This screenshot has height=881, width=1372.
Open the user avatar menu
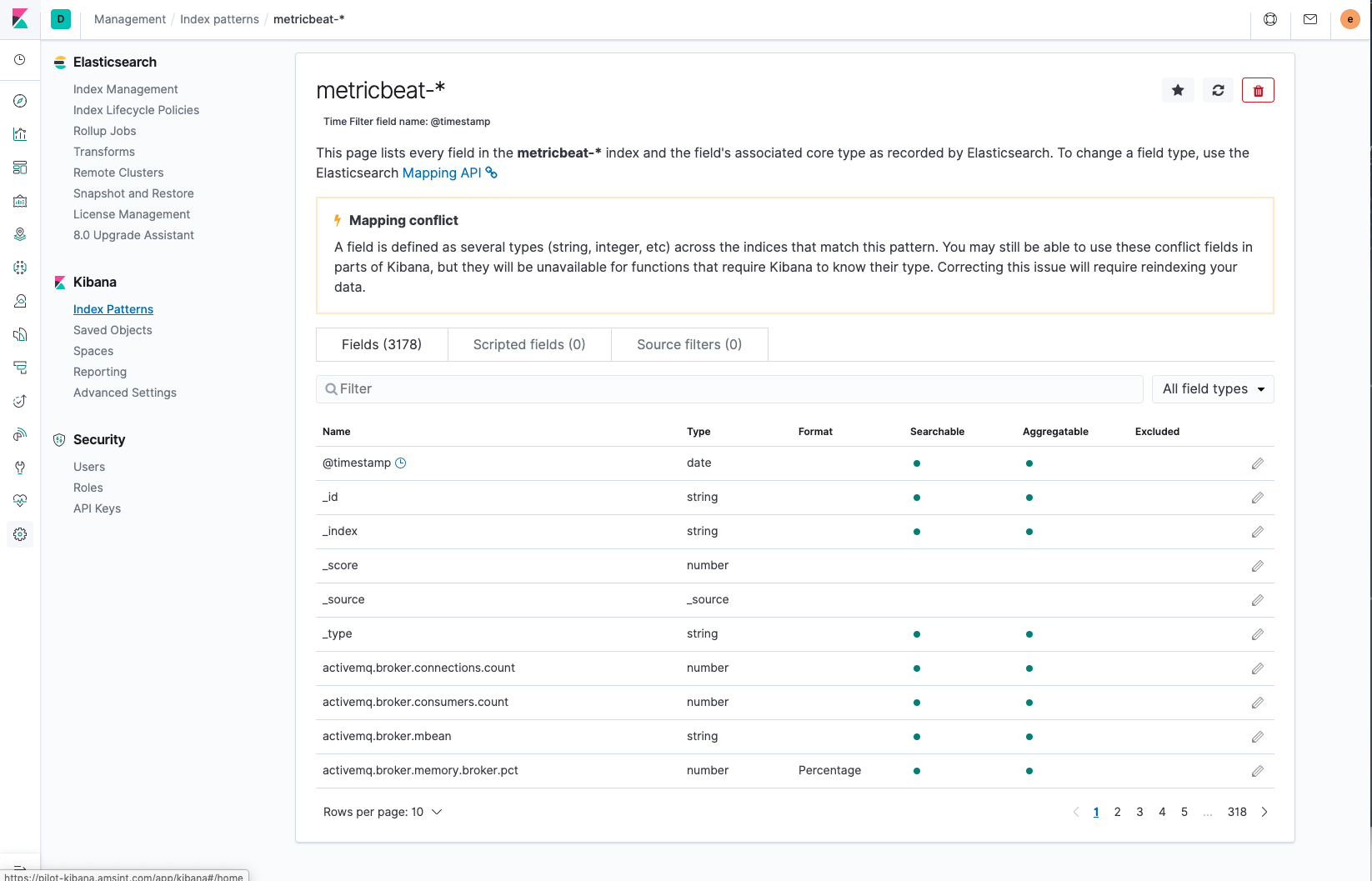coord(1350,19)
